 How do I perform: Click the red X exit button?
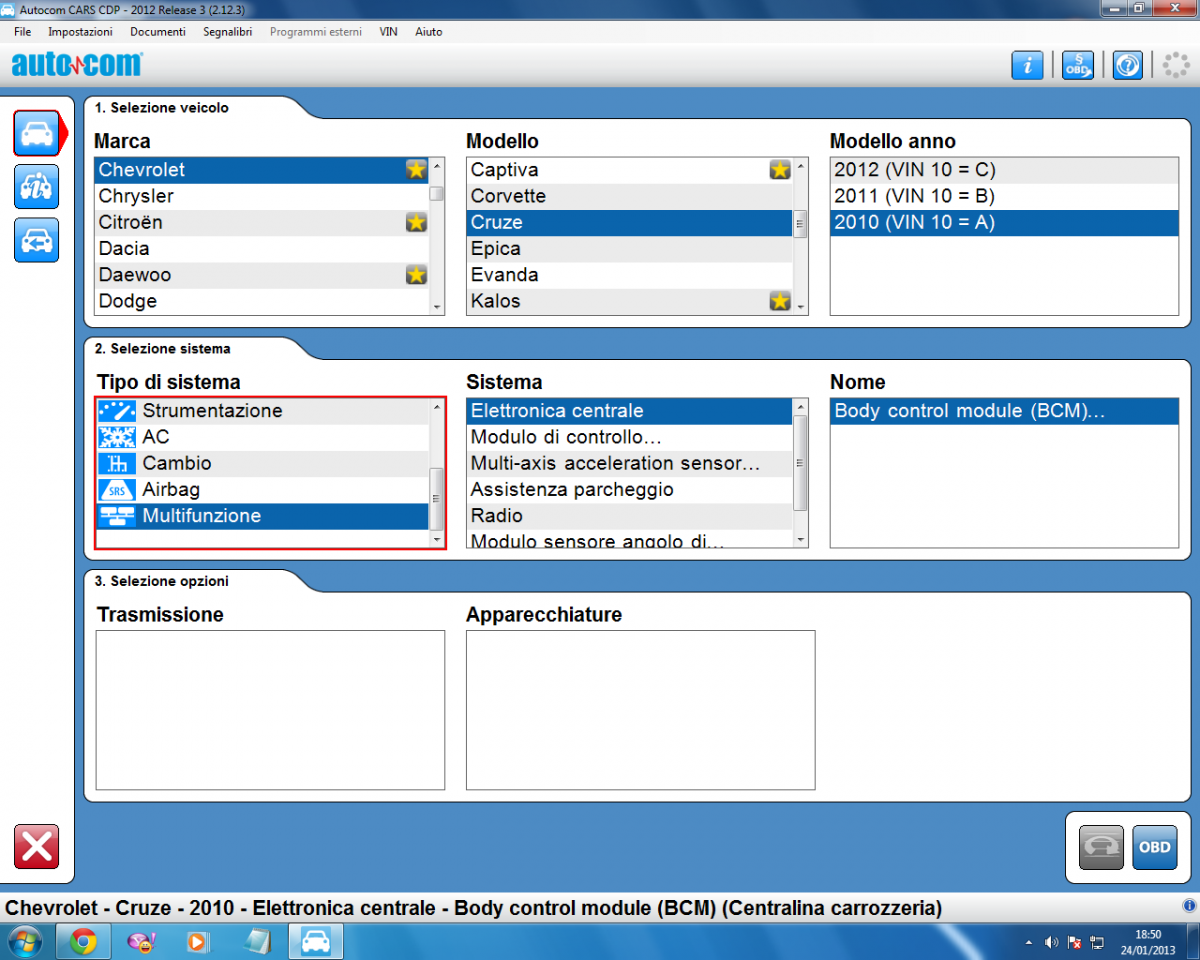[x=37, y=847]
